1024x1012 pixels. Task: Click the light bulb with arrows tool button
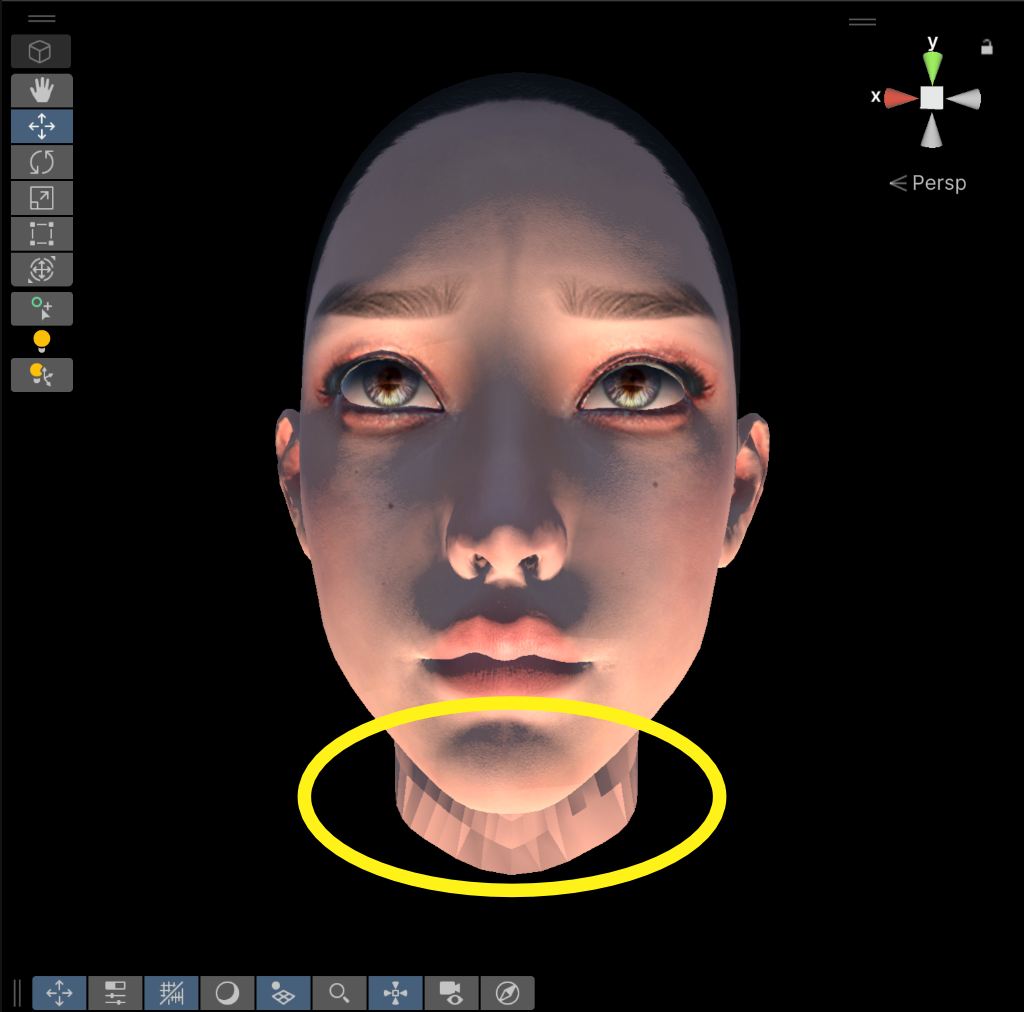(x=41, y=375)
